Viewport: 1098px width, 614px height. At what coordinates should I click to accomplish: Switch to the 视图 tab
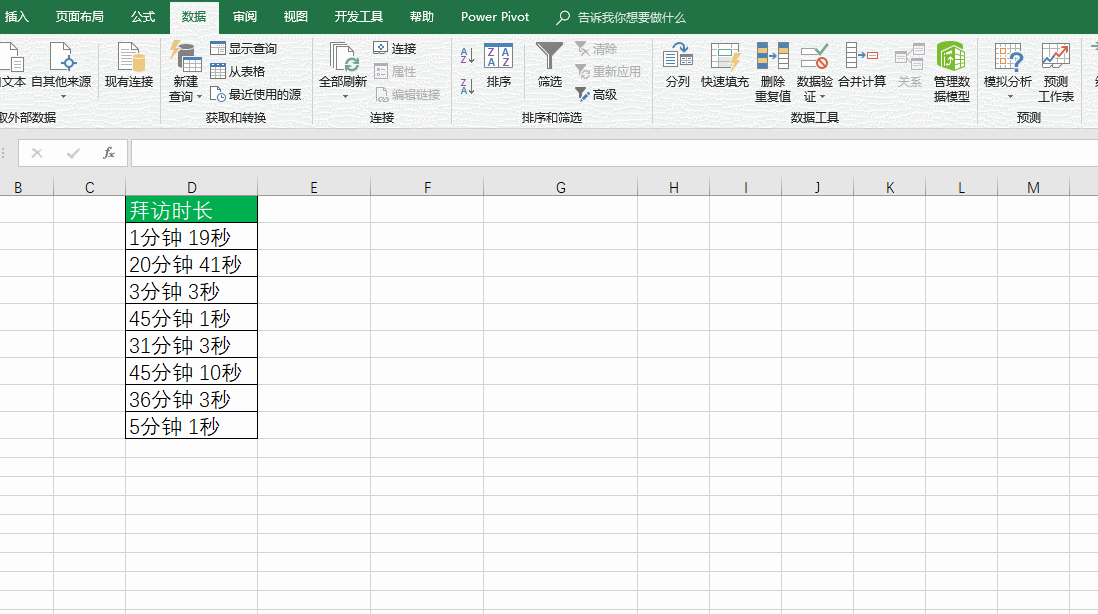[296, 17]
